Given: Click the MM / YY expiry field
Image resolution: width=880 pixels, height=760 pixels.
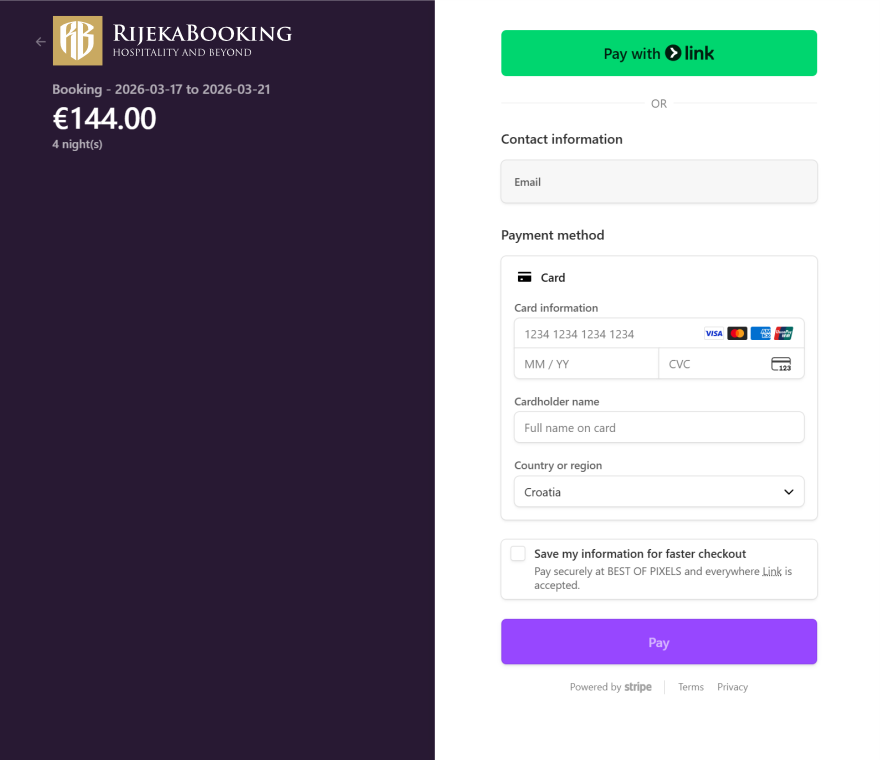Looking at the screenshot, I should 586,364.
